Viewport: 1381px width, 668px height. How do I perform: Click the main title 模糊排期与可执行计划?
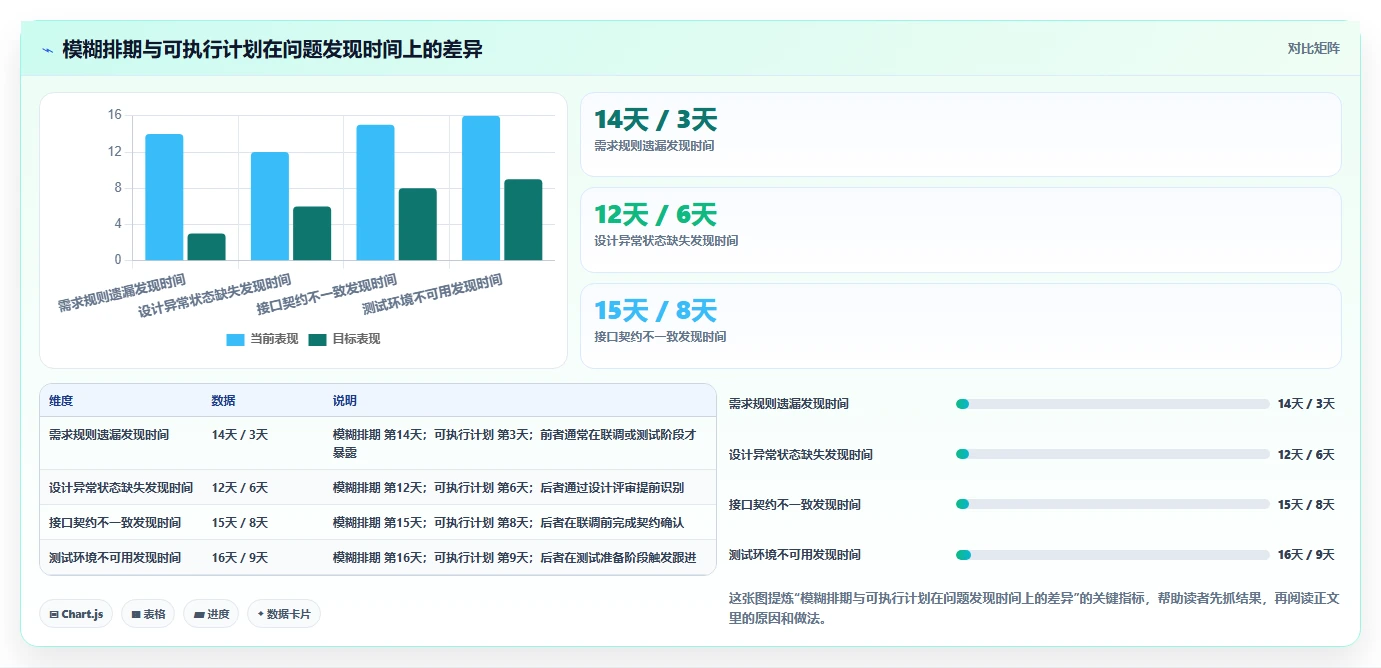[272, 49]
